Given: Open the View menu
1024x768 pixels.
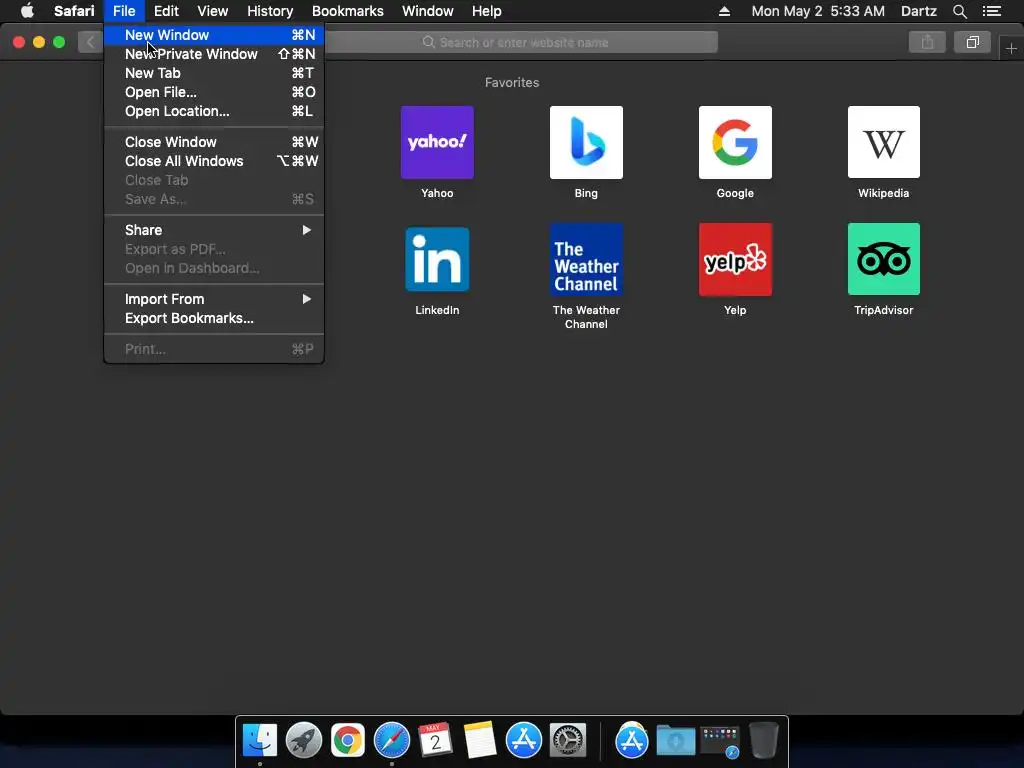Looking at the screenshot, I should point(213,11).
